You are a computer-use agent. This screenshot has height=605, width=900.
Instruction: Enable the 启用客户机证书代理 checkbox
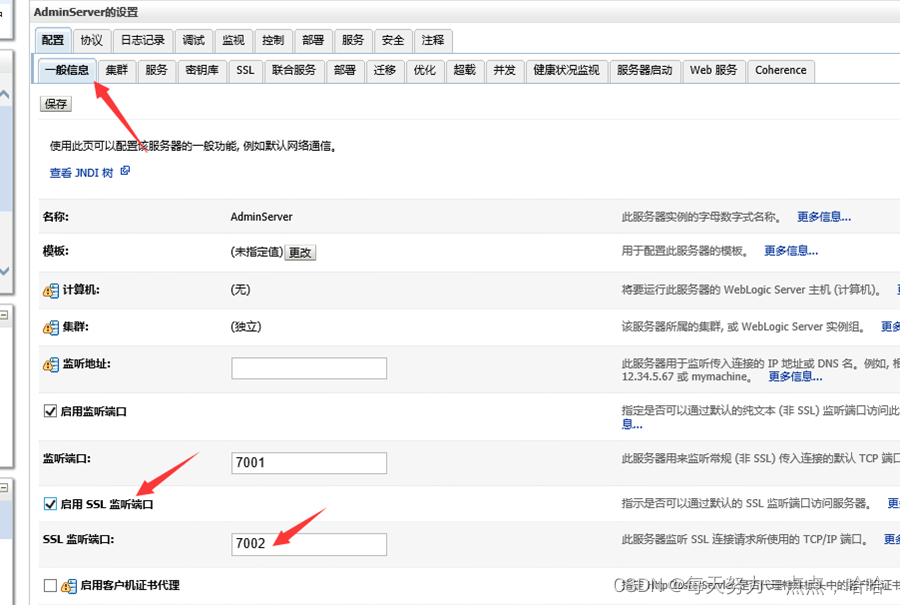[50, 587]
